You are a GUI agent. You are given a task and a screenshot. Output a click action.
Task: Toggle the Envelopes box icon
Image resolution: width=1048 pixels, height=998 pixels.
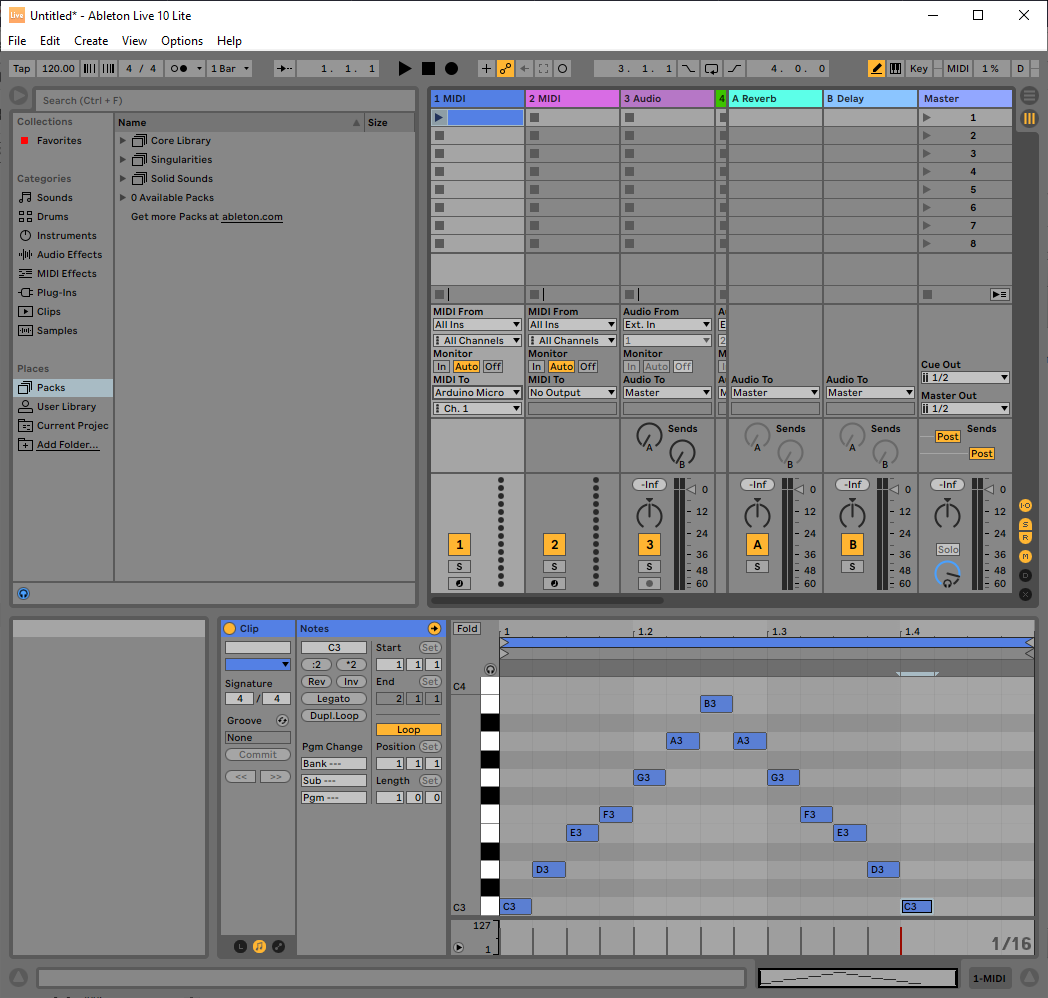coord(279,947)
